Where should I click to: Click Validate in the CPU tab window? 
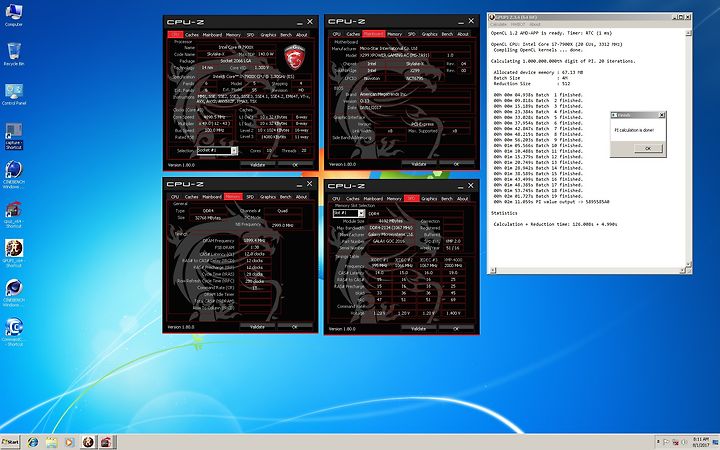coord(257,164)
